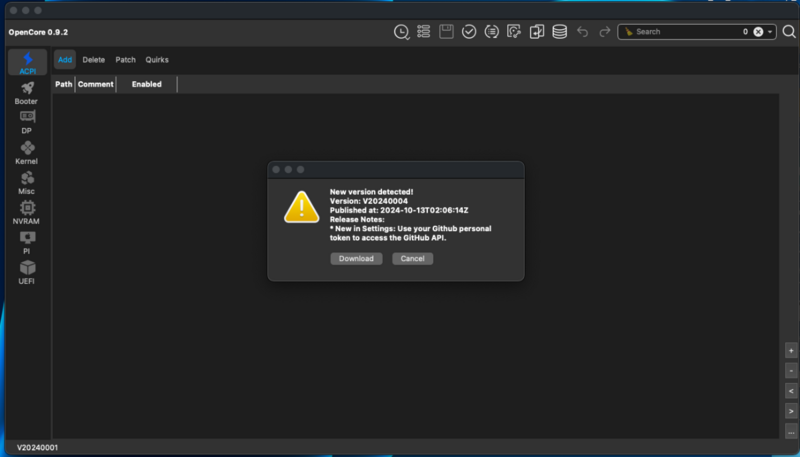Expand the search field dropdown arrow
This screenshot has width=800, height=457.
[770, 32]
